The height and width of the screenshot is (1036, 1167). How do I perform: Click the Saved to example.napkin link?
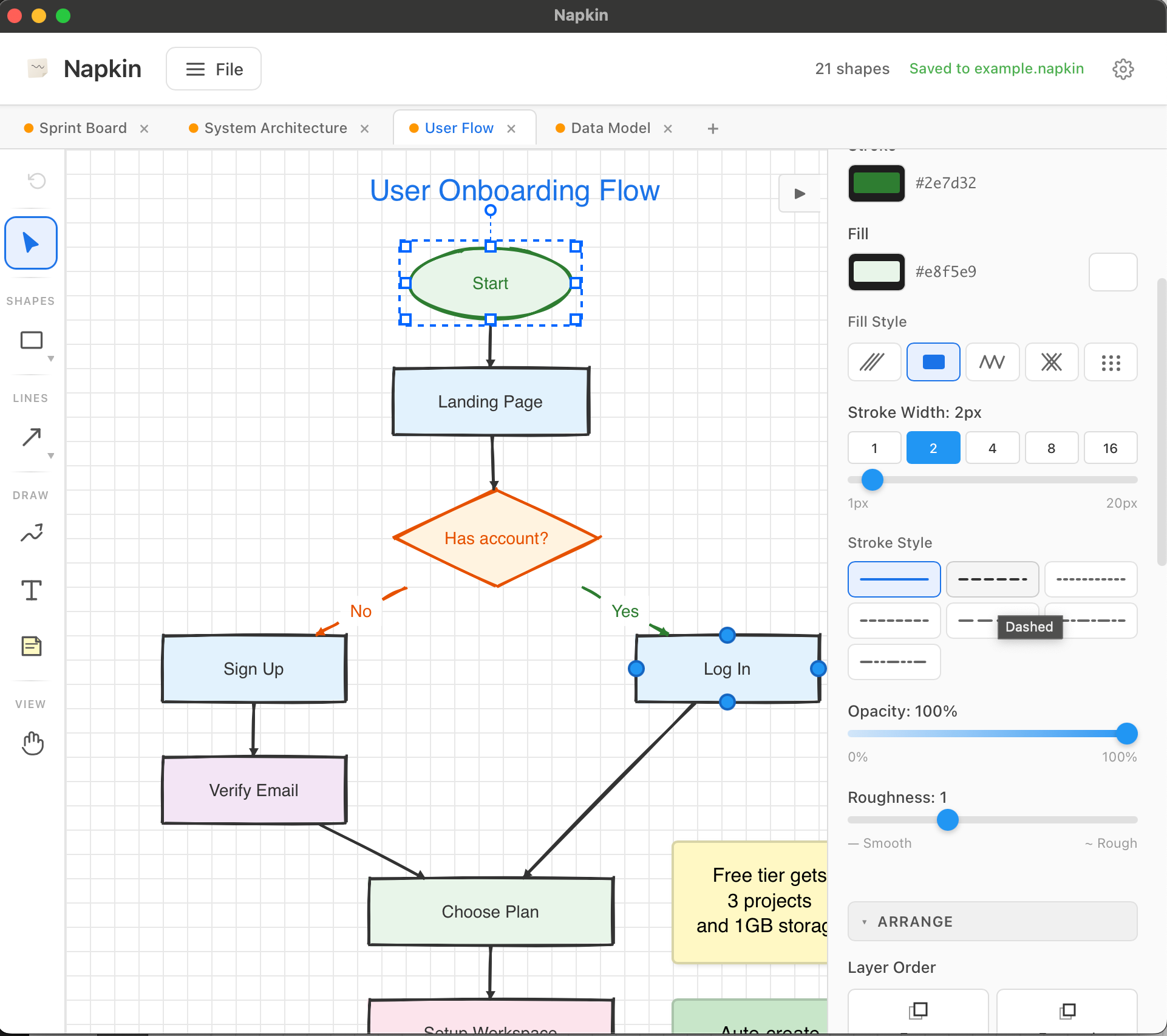[996, 69]
